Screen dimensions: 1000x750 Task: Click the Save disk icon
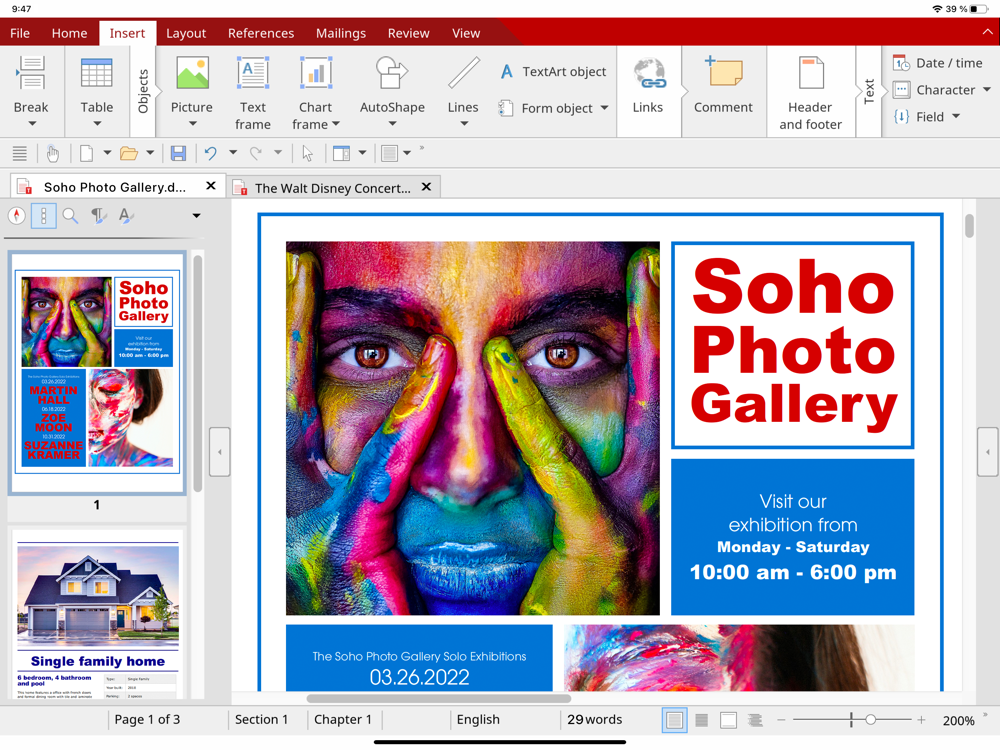point(178,153)
